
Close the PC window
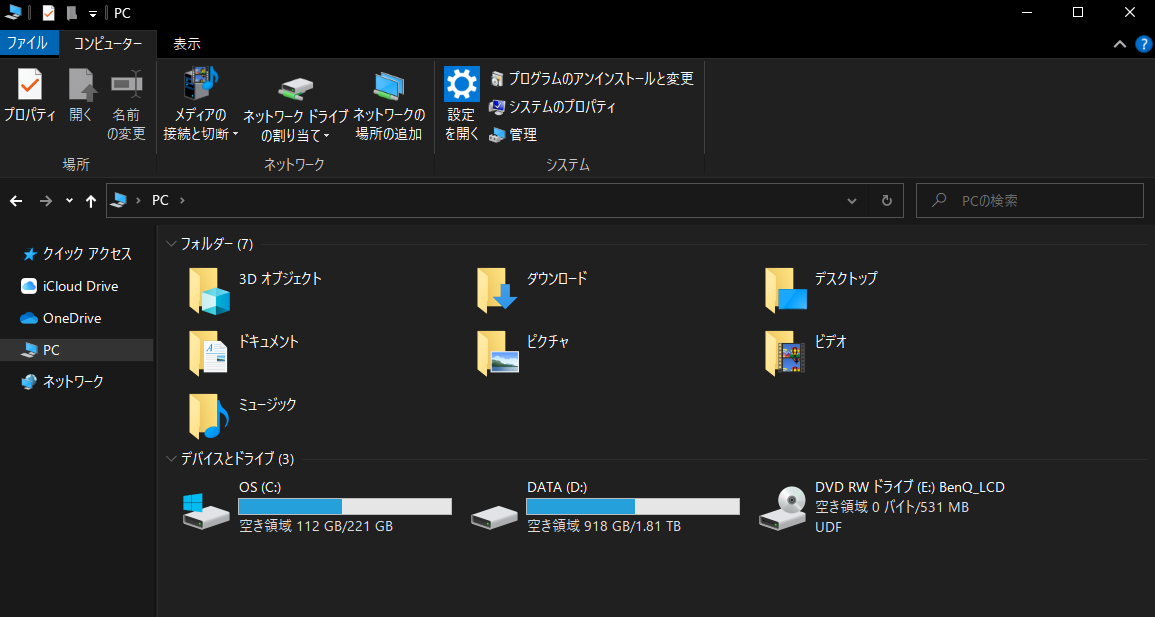pyautogui.click(x=1129, y=13)
